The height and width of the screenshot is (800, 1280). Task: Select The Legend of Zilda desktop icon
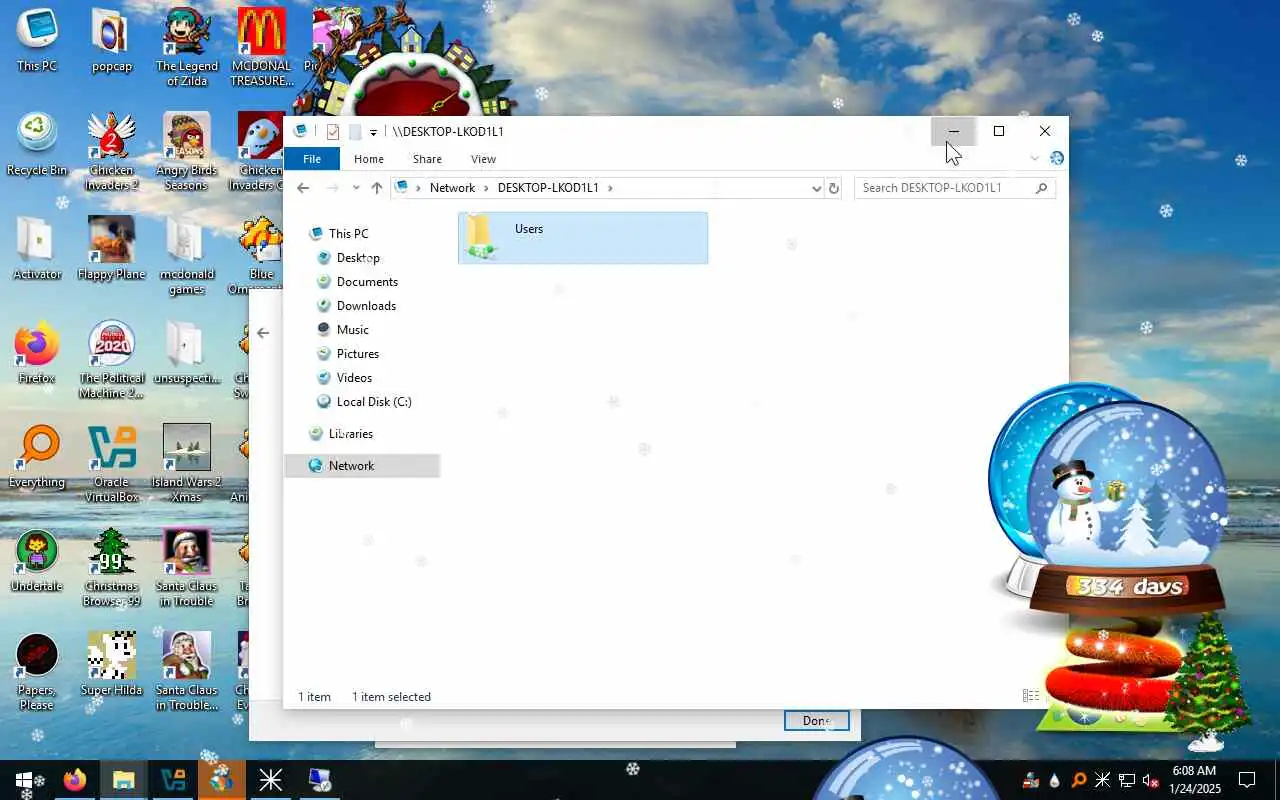tap(186, 47)
